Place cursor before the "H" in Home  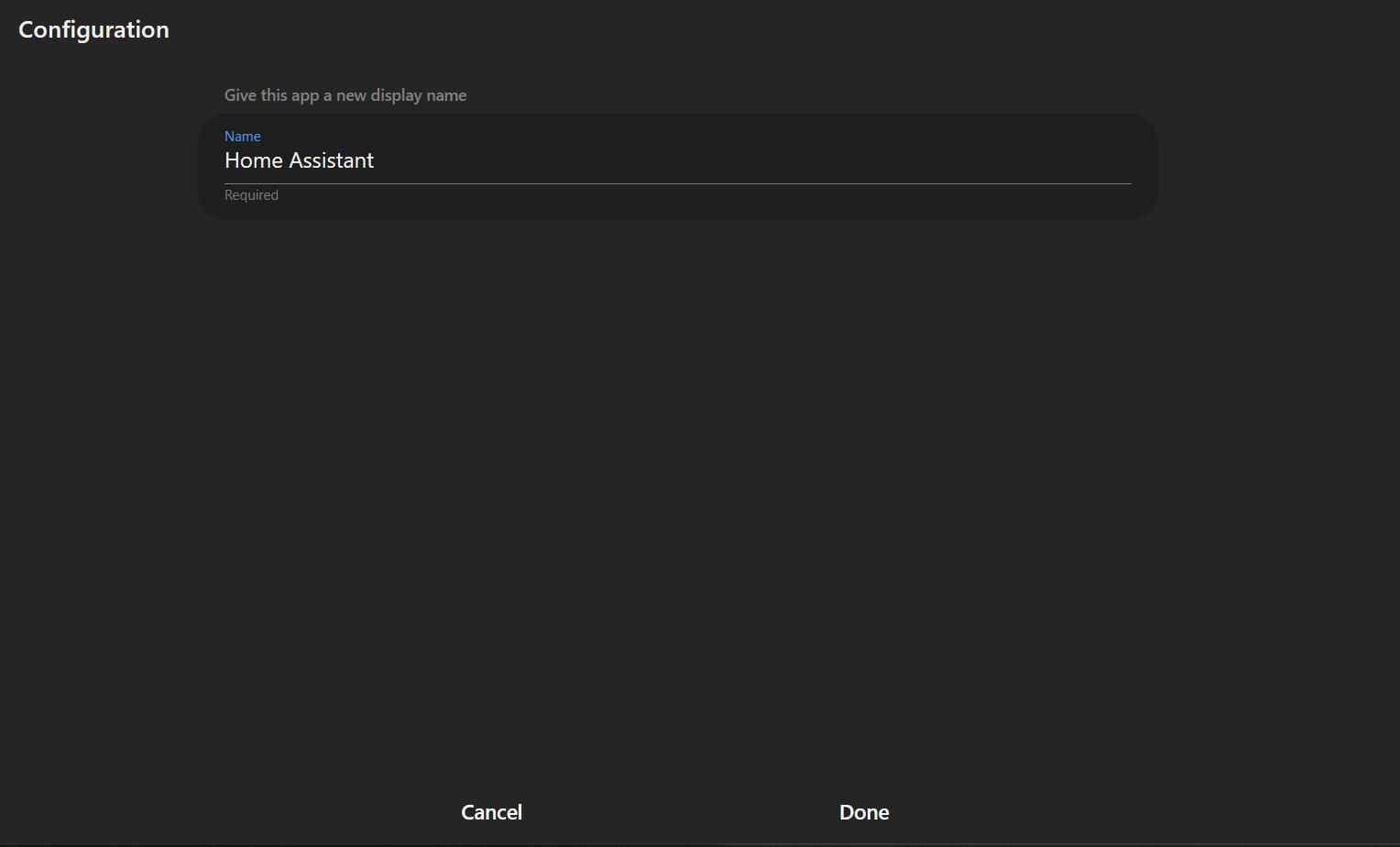225,160
